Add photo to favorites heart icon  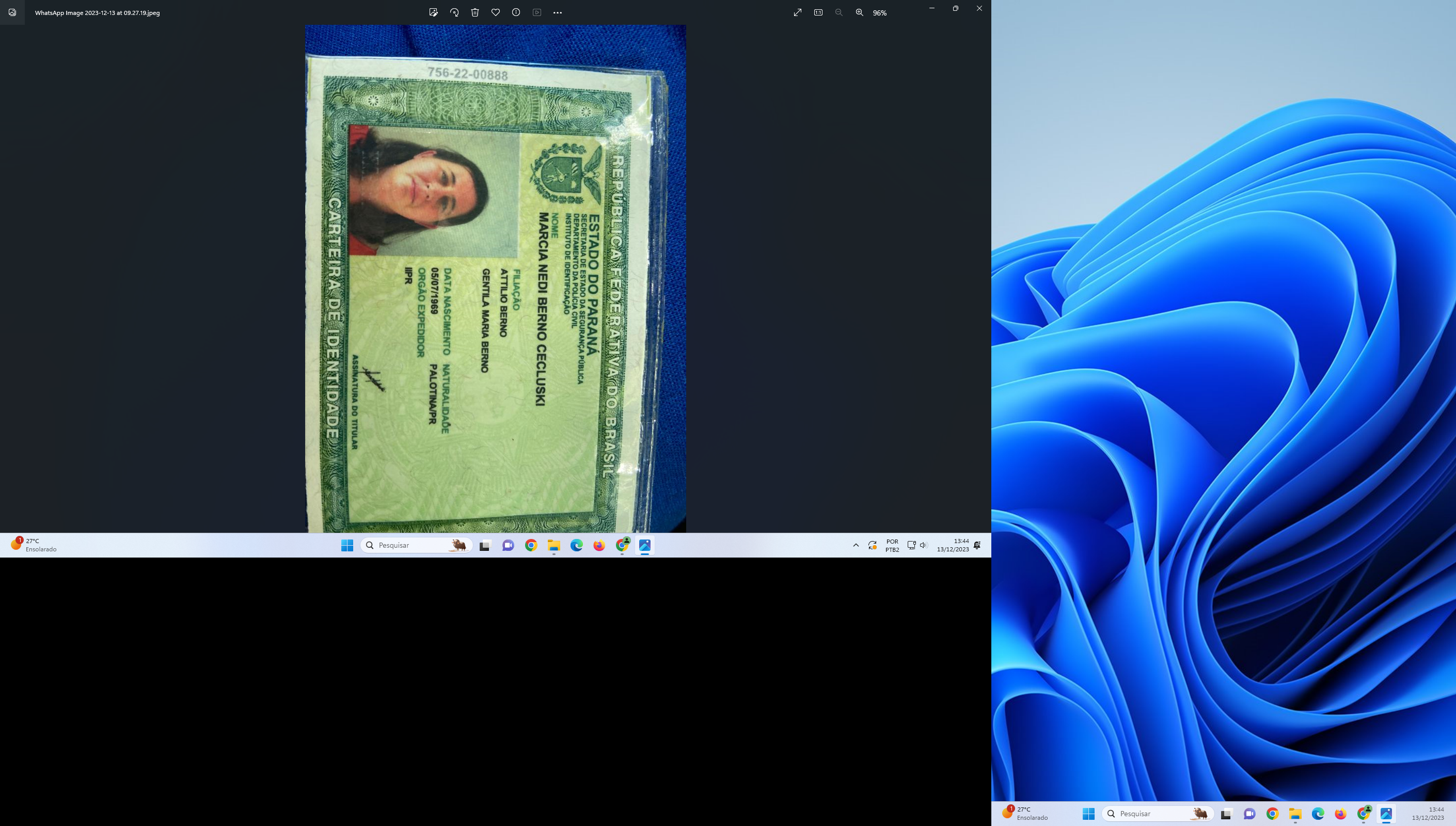pos(495,12)
